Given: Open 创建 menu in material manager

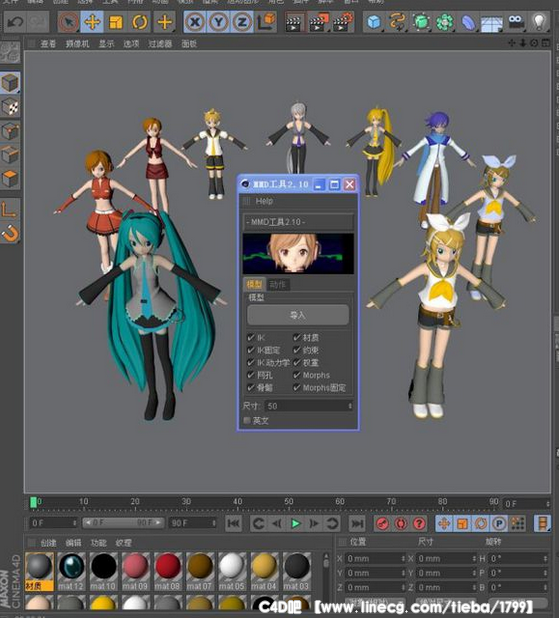Looking at the screenshot, I should pos(48,542).
